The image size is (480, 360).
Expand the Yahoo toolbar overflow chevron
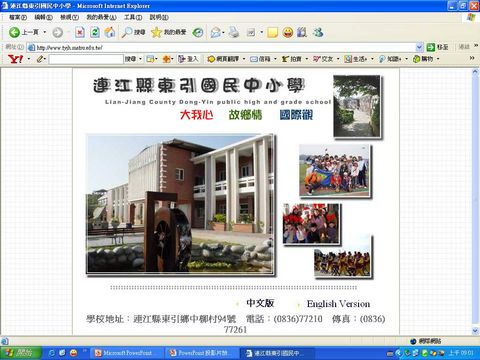point(472,58)
